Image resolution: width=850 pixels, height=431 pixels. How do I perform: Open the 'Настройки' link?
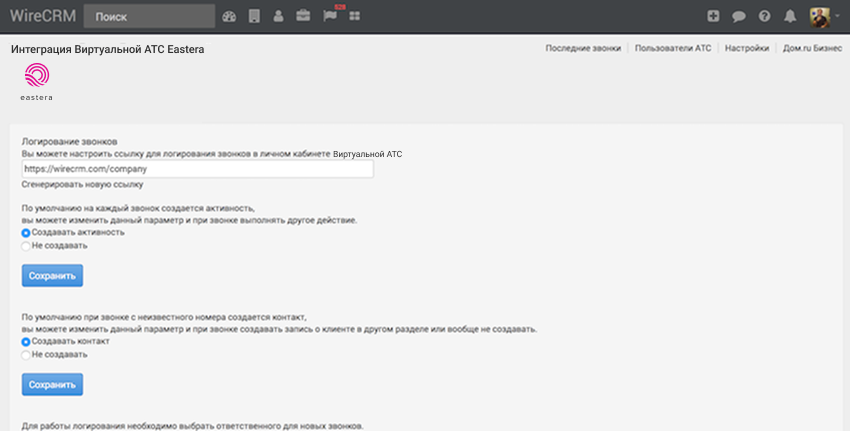[748, 48]
